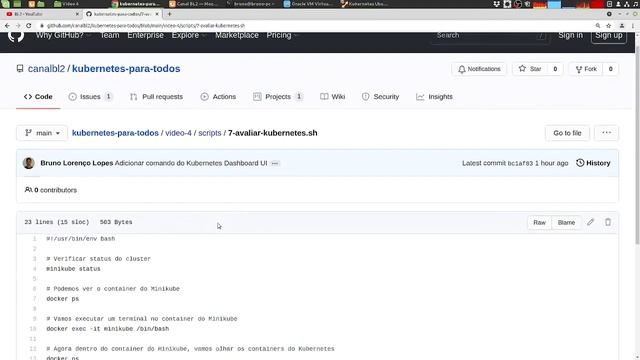Open the star count number

click(x=555, y=69)
